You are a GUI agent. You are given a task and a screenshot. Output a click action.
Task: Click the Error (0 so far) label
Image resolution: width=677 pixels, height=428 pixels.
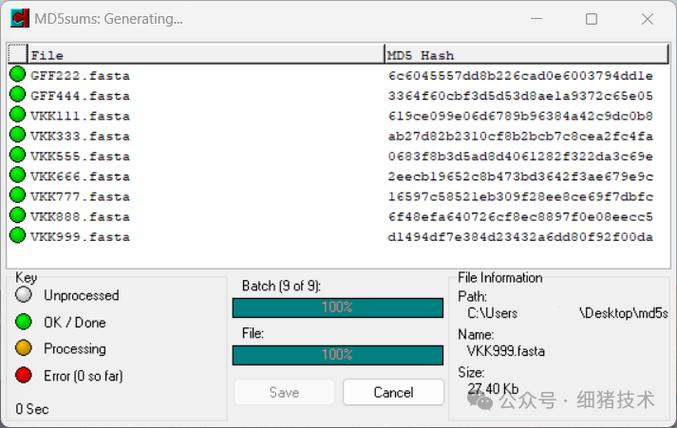pyautogui.click(x=83, y=376)
